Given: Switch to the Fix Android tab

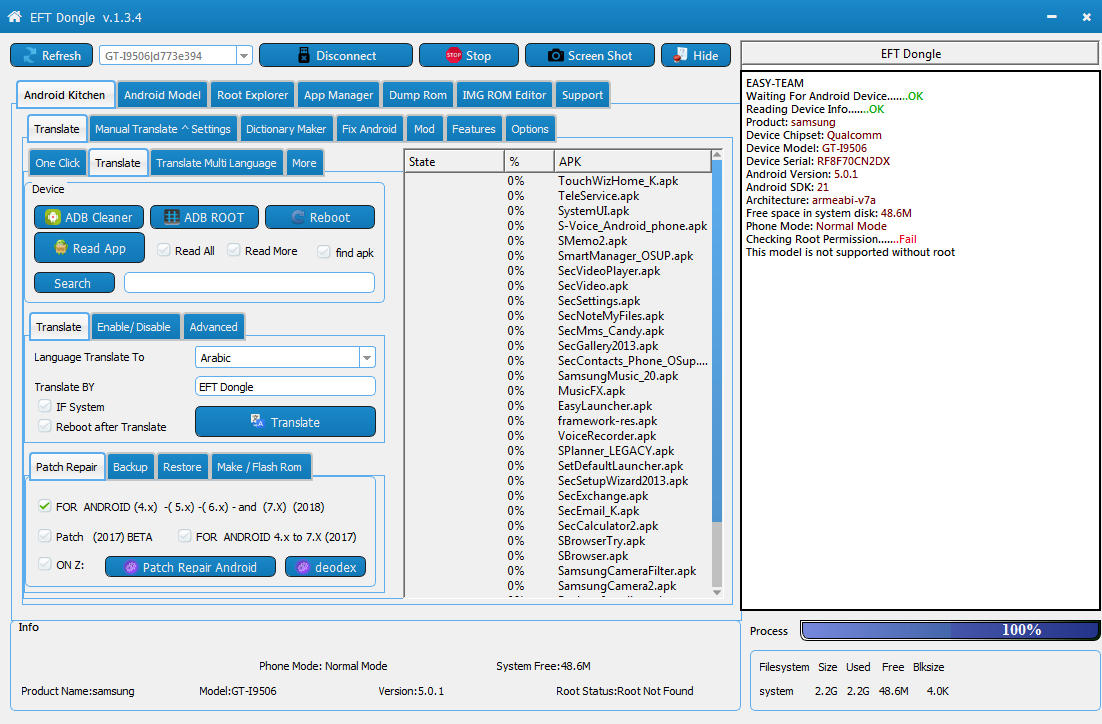Looking at the screenshot, I should pos(369,129).
